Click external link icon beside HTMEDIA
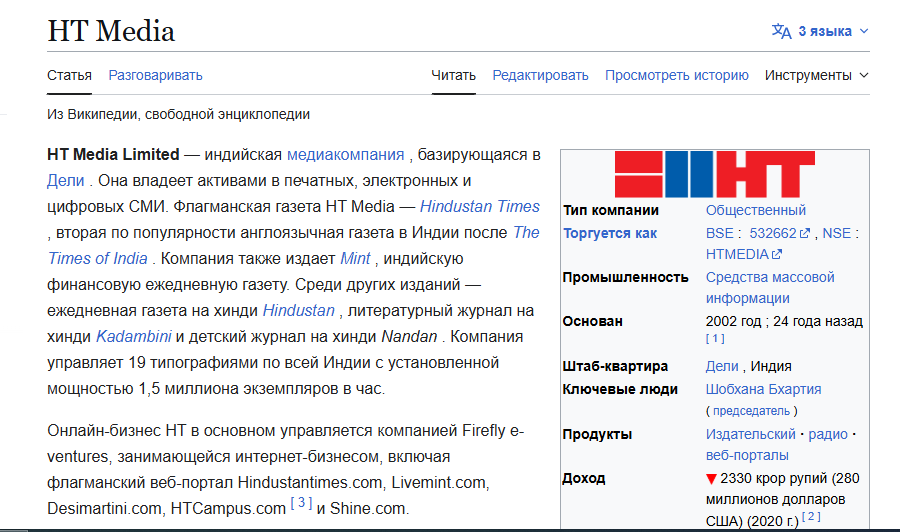Screen dimensions: 900x532 pyautogui.click(x=777, y=254)
